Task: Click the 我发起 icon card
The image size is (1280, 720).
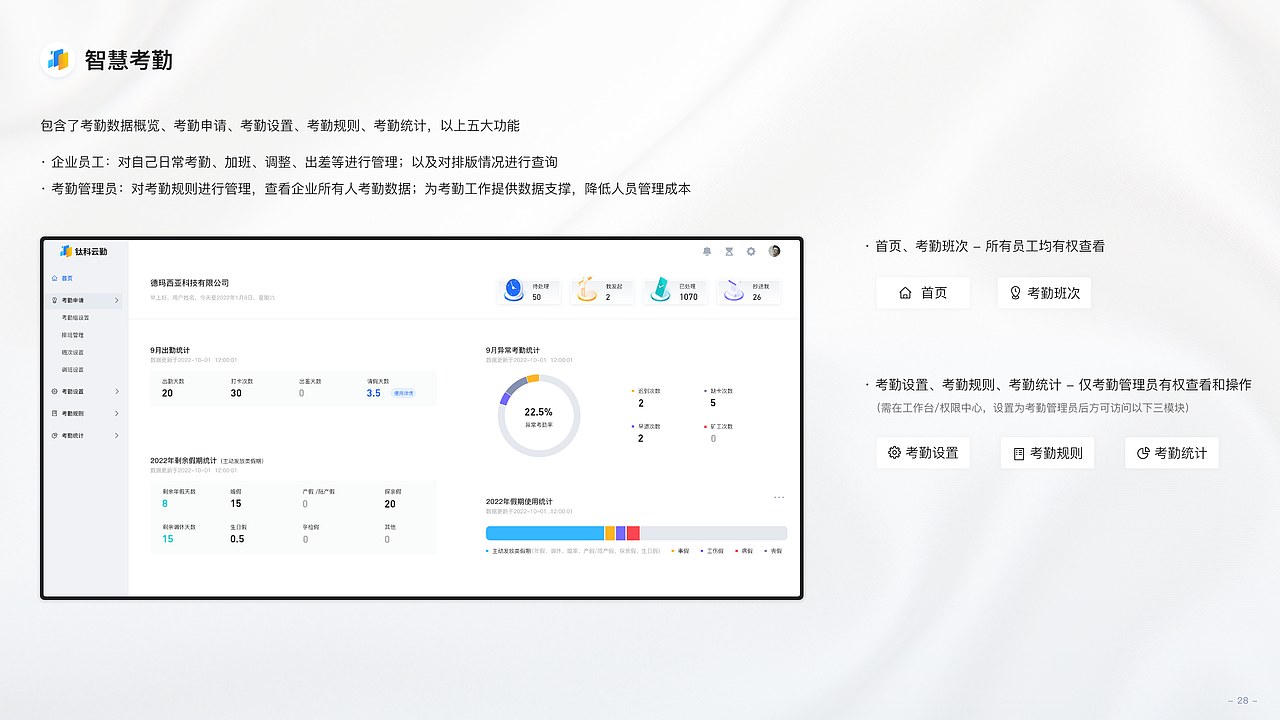Action: (x=603, y=291)
